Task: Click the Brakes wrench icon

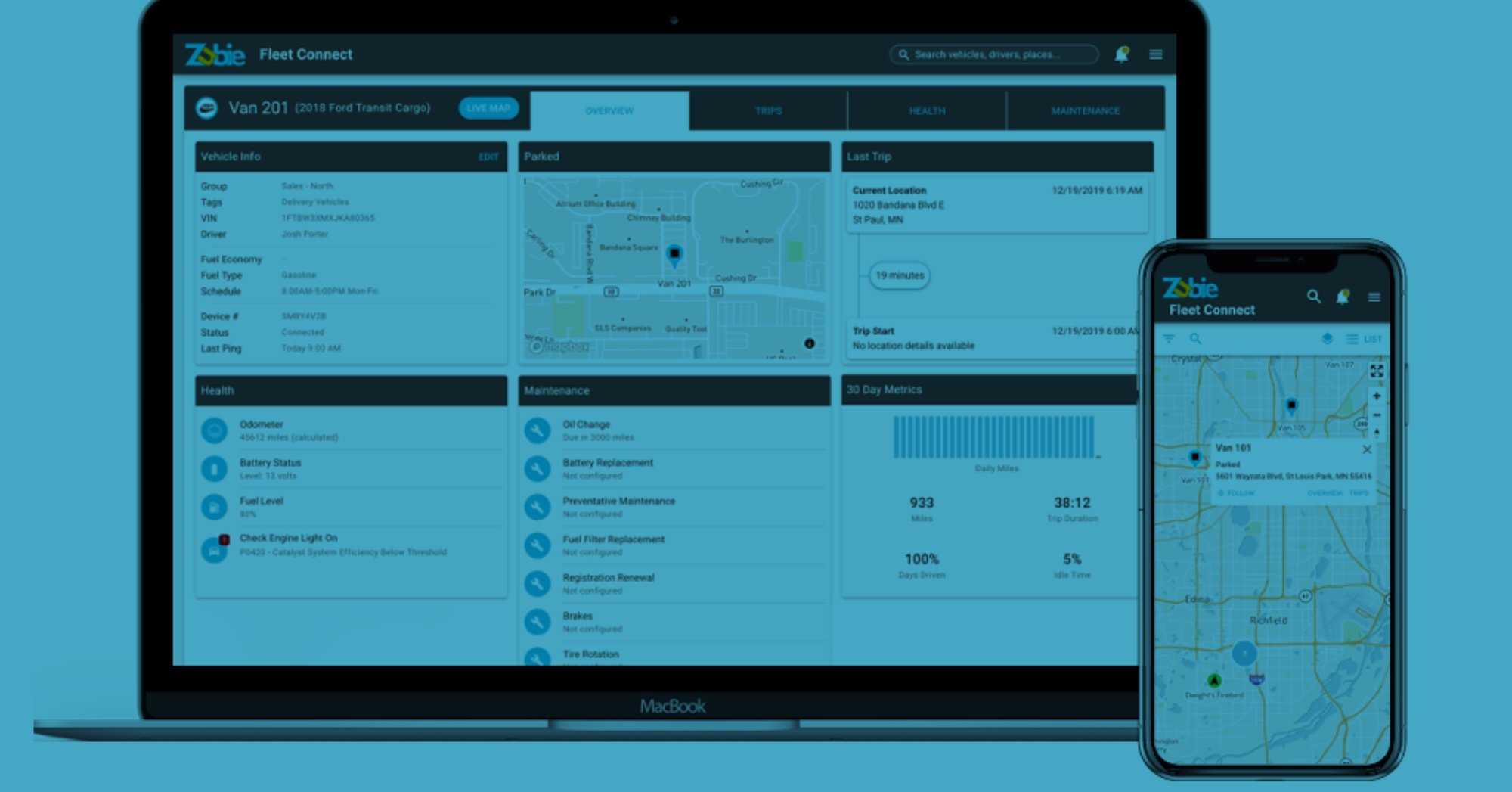Action: (538, 622)
